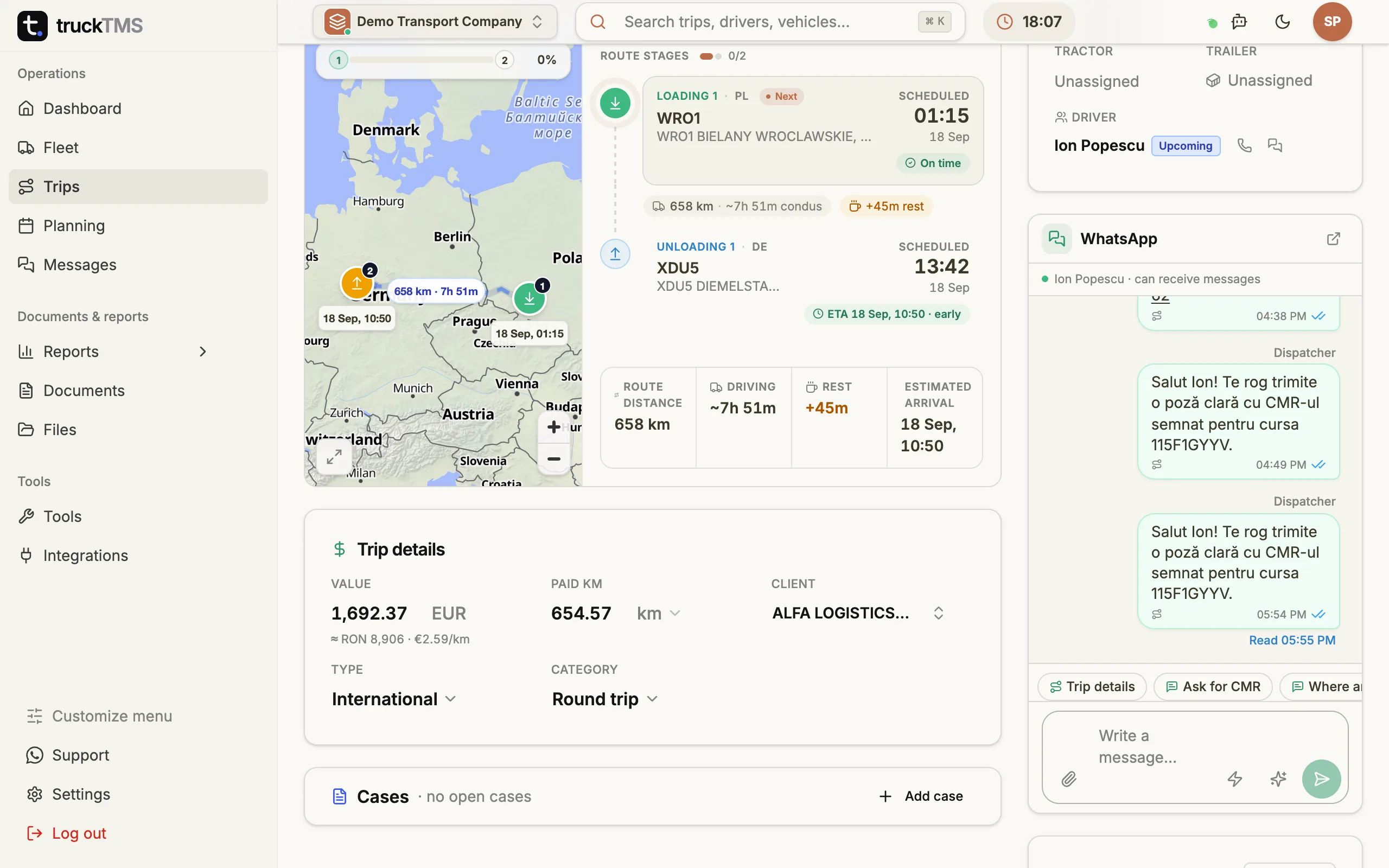
Task: Open the SP user avatar menu
Action: point(1331,22)
